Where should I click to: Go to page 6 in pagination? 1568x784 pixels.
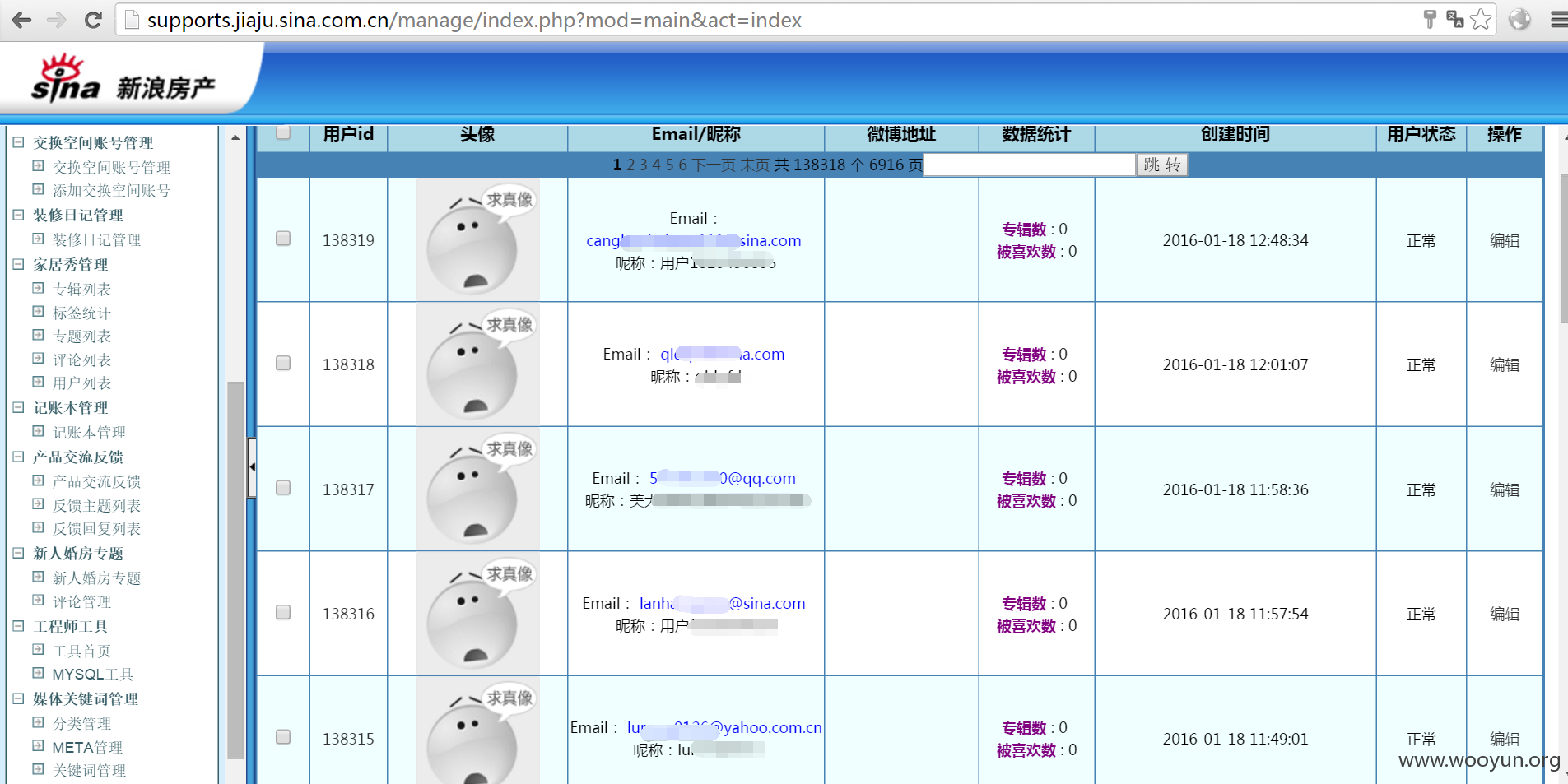(x=682, y=165)
